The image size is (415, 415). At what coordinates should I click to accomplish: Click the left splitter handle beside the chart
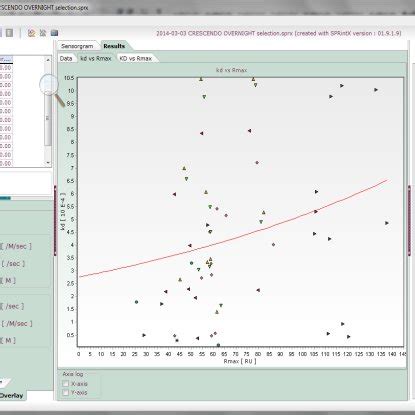coord(55,221)
